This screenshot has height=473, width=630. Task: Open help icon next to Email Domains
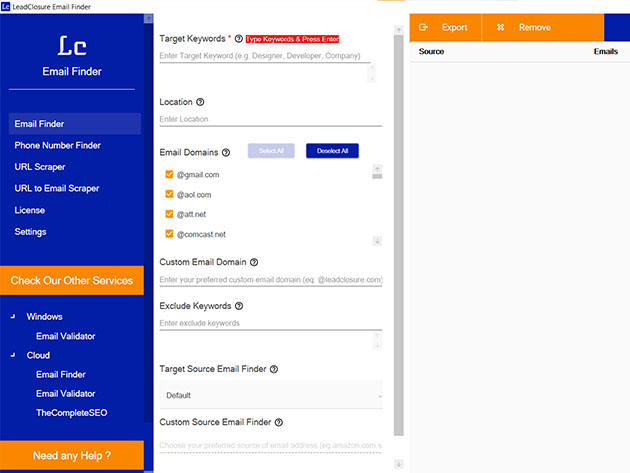[x=226, y=153]
